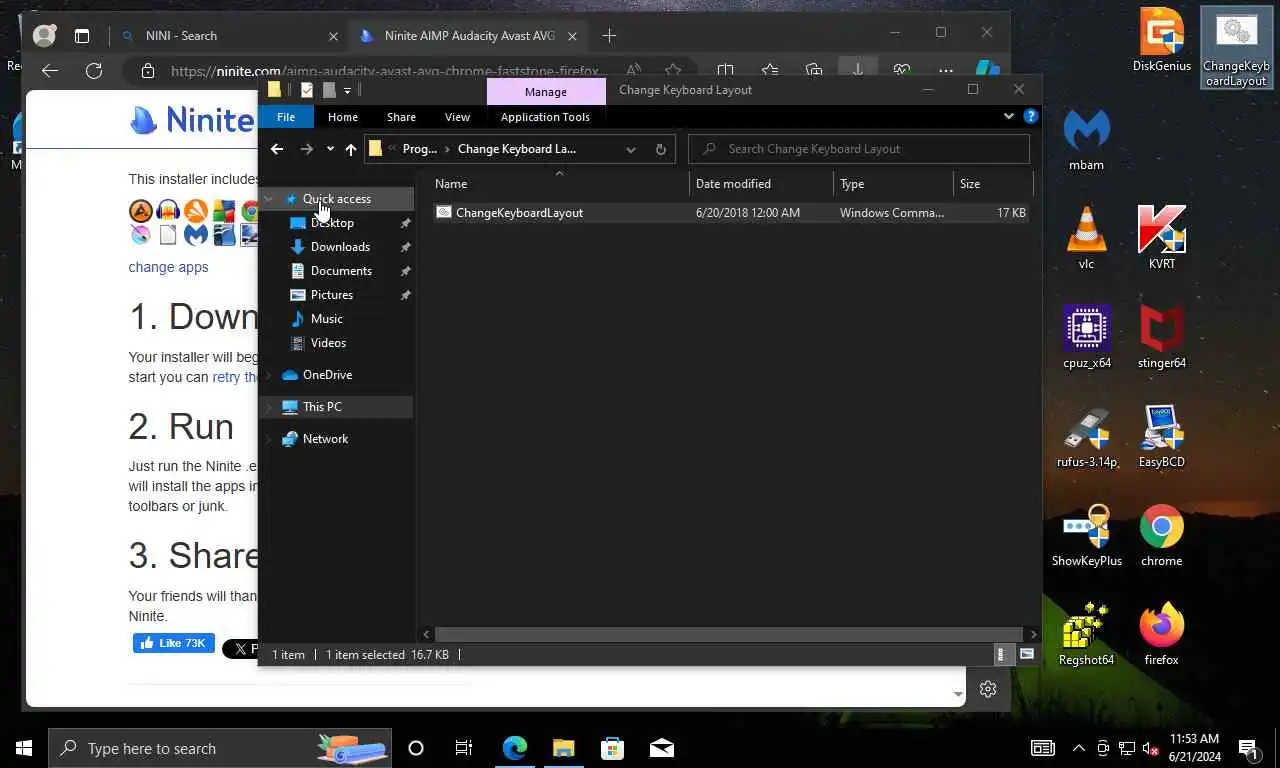Refresh the Explorer address bar location
This screenshot has width=1280, height=768.
click(660, 149)
